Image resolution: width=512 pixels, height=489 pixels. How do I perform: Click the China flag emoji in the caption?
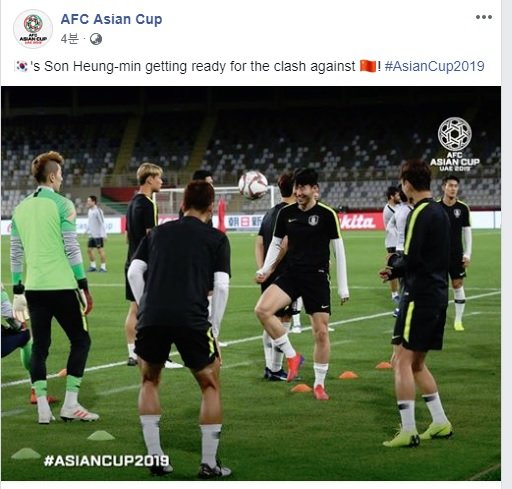click(368, 66)
